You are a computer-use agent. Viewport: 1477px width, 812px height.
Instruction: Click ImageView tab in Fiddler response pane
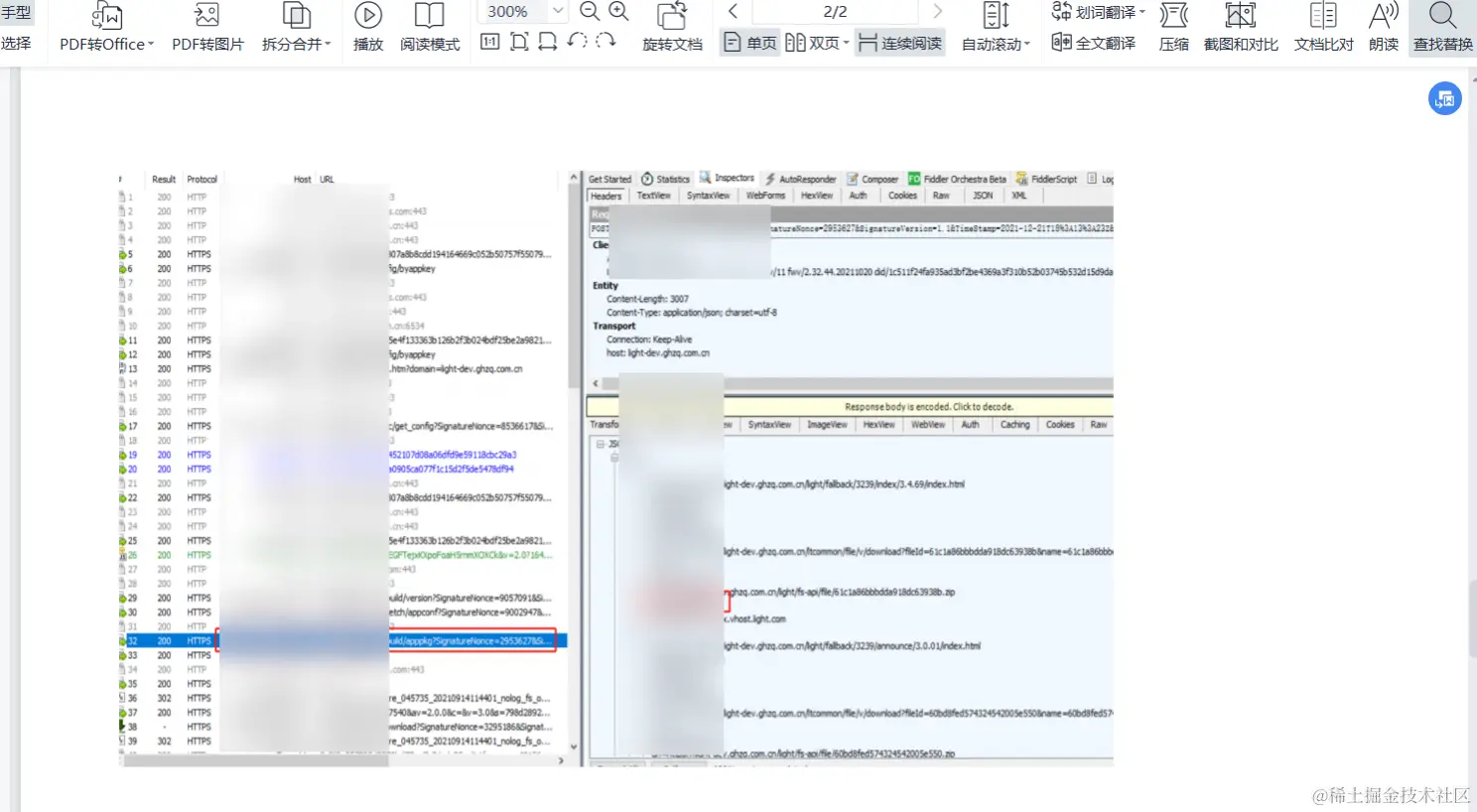[827, 425]
